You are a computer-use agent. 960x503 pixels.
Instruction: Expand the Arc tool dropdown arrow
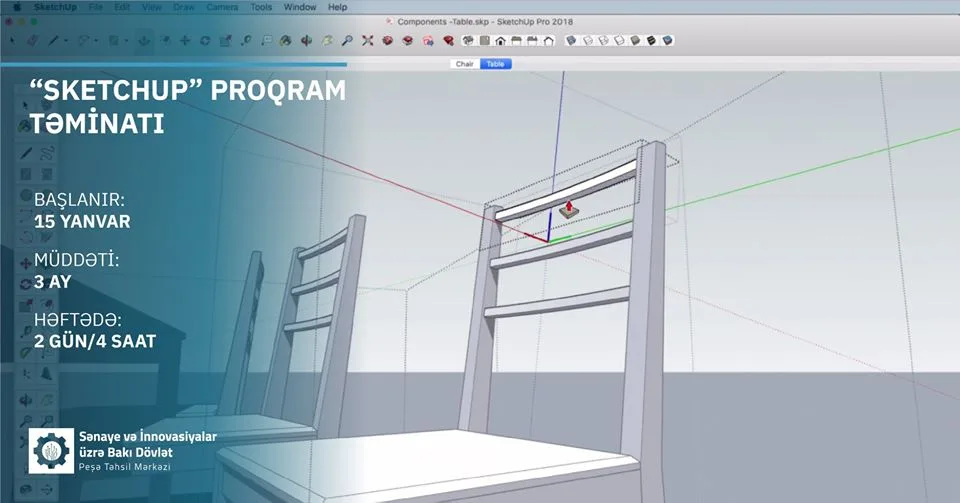(x=96, y=41)
